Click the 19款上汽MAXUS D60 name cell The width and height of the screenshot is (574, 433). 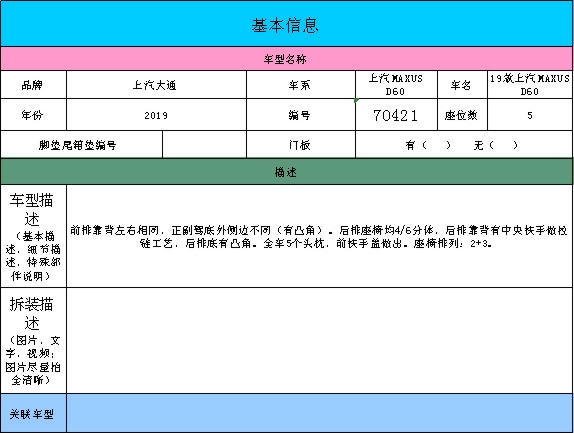click(x=530, y=85)
